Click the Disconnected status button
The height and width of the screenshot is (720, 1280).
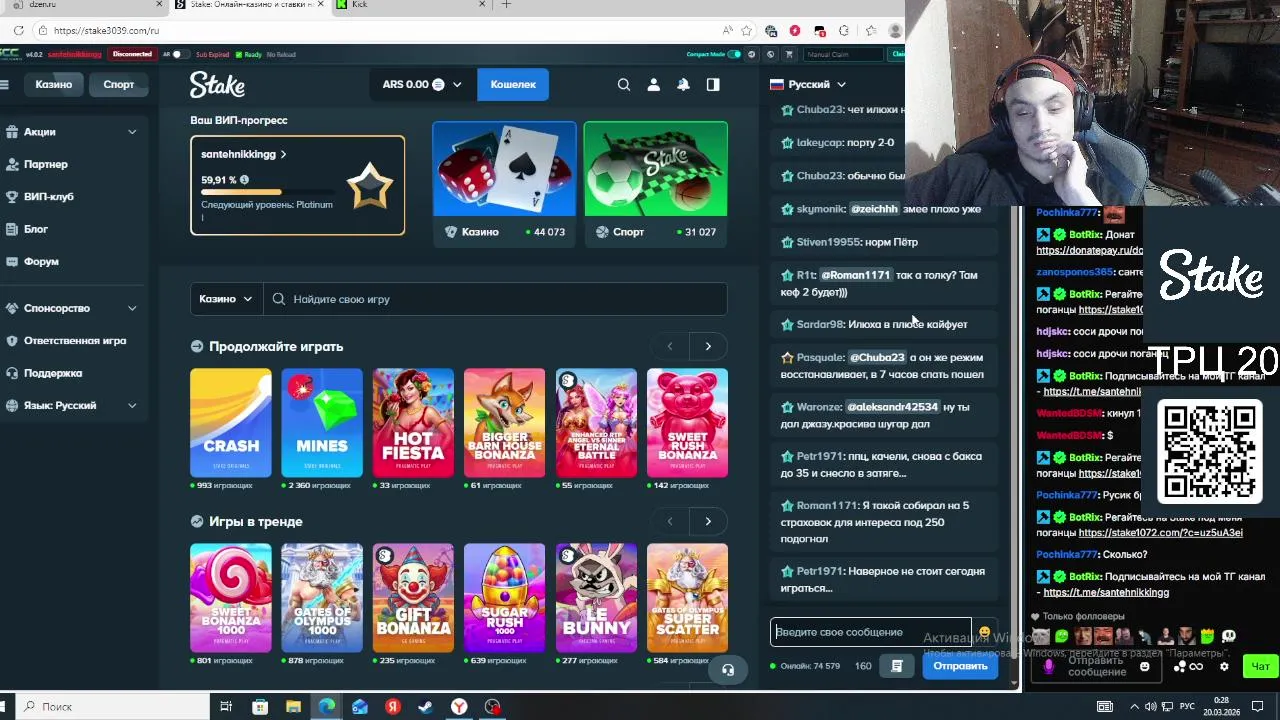tap(132, 54)
